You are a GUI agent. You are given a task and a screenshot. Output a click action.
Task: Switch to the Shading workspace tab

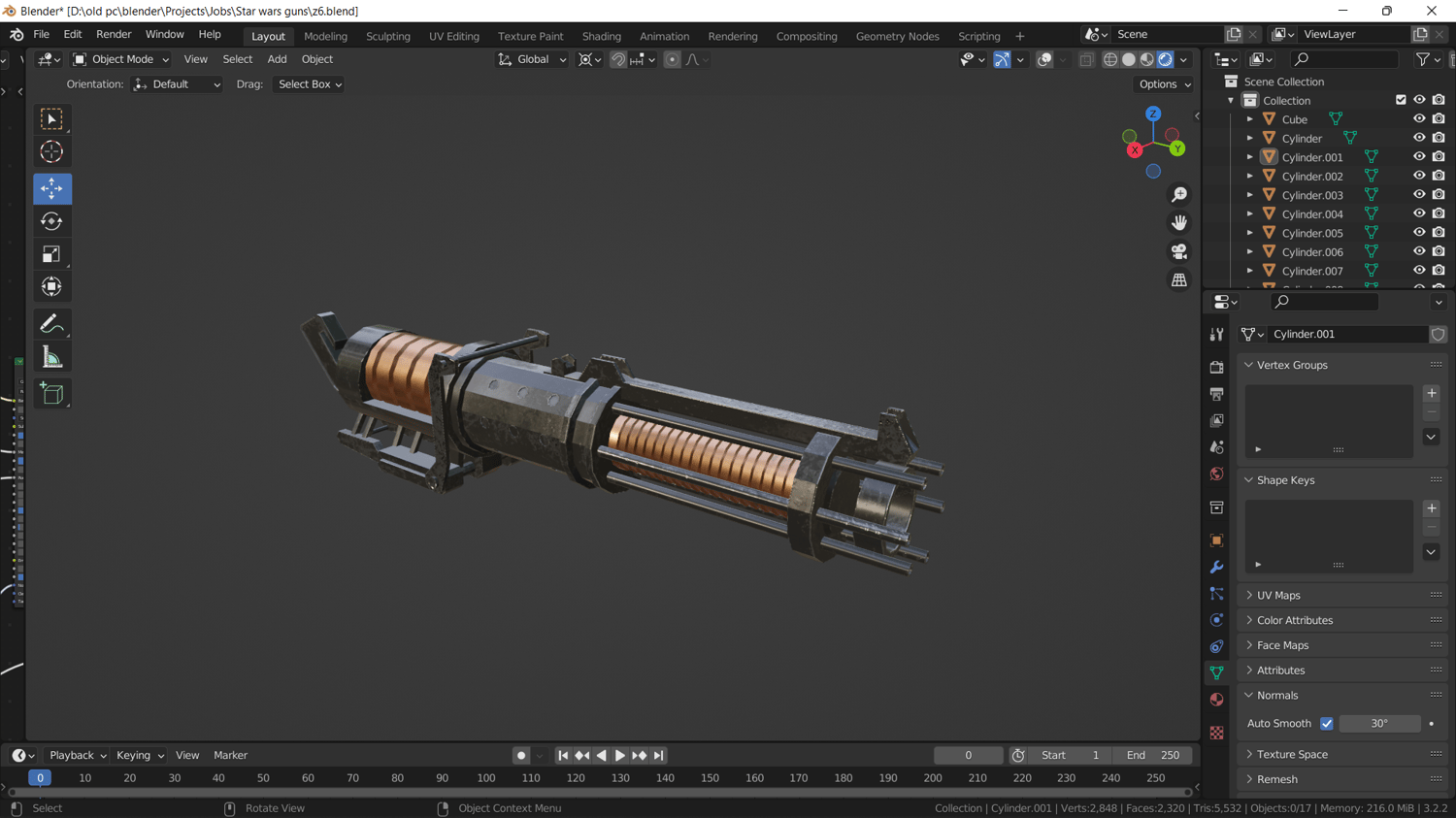click(601, 36)
